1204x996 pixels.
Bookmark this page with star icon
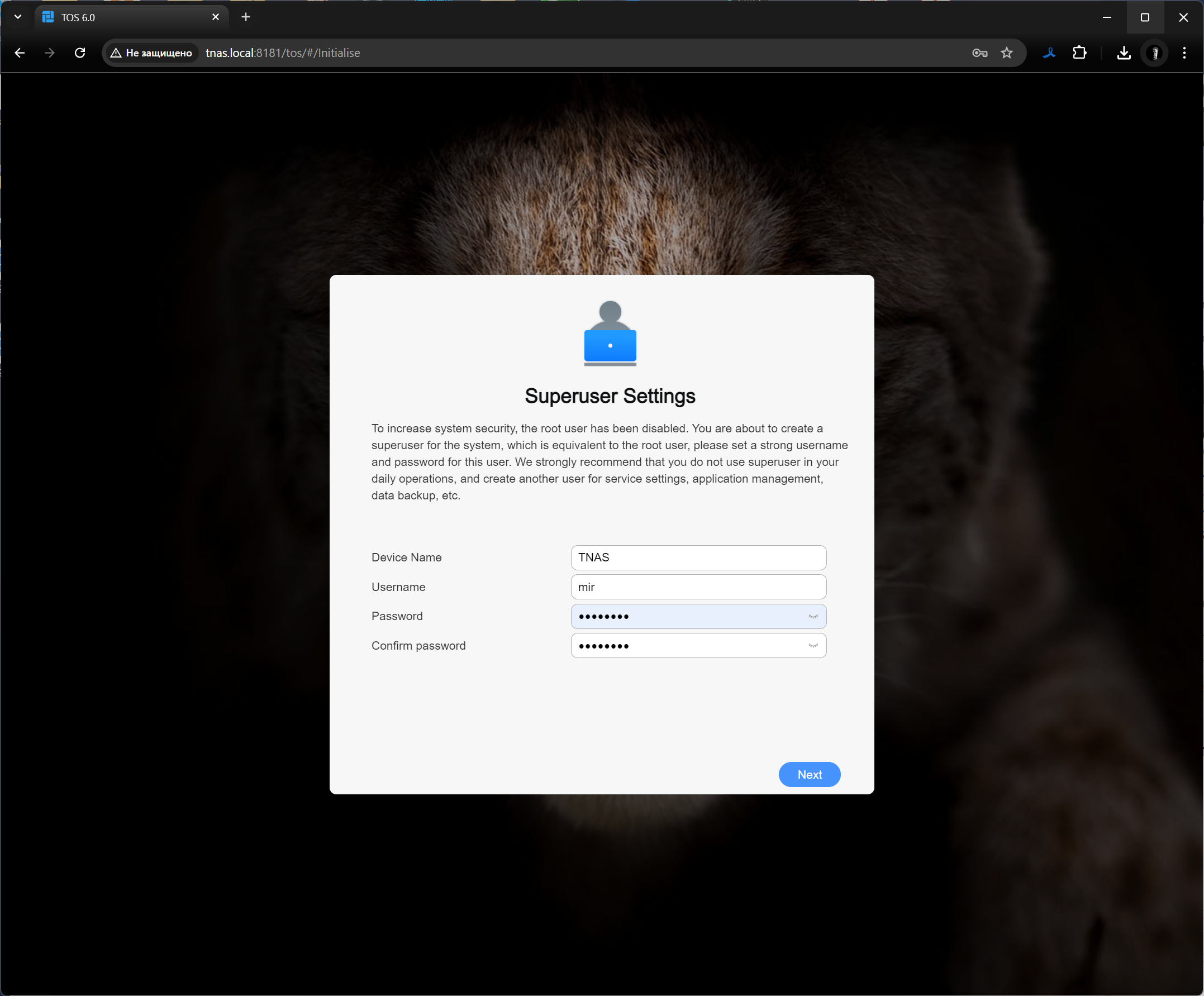tap(1006, 53)
